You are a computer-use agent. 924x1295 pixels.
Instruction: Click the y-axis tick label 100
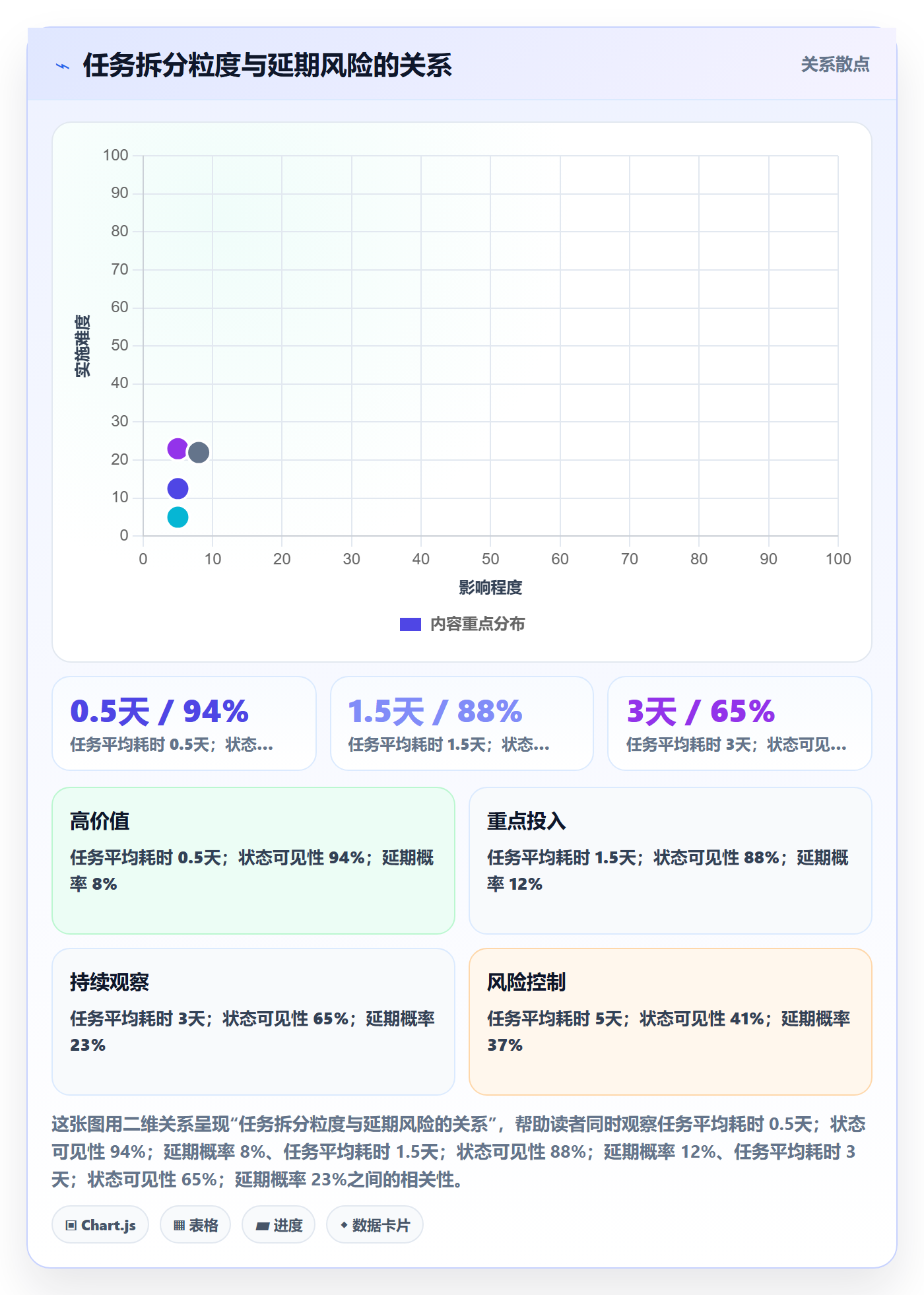coord(115,155)
